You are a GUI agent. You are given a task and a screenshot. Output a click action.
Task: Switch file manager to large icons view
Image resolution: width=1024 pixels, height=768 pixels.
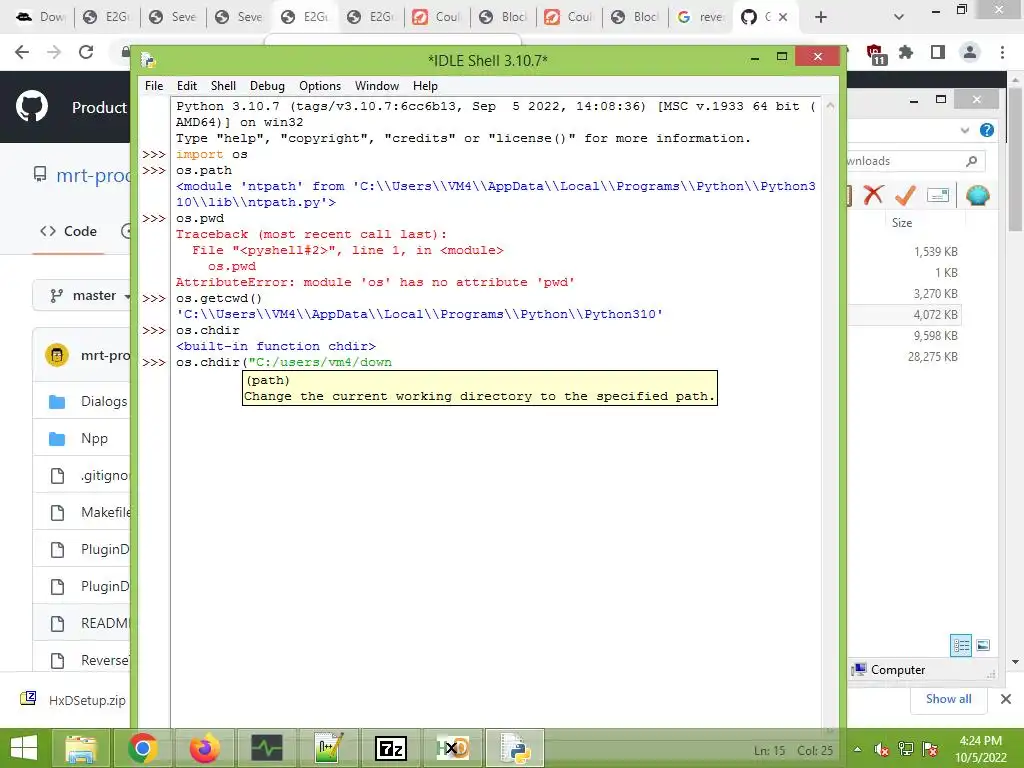(x=983, y=646)
